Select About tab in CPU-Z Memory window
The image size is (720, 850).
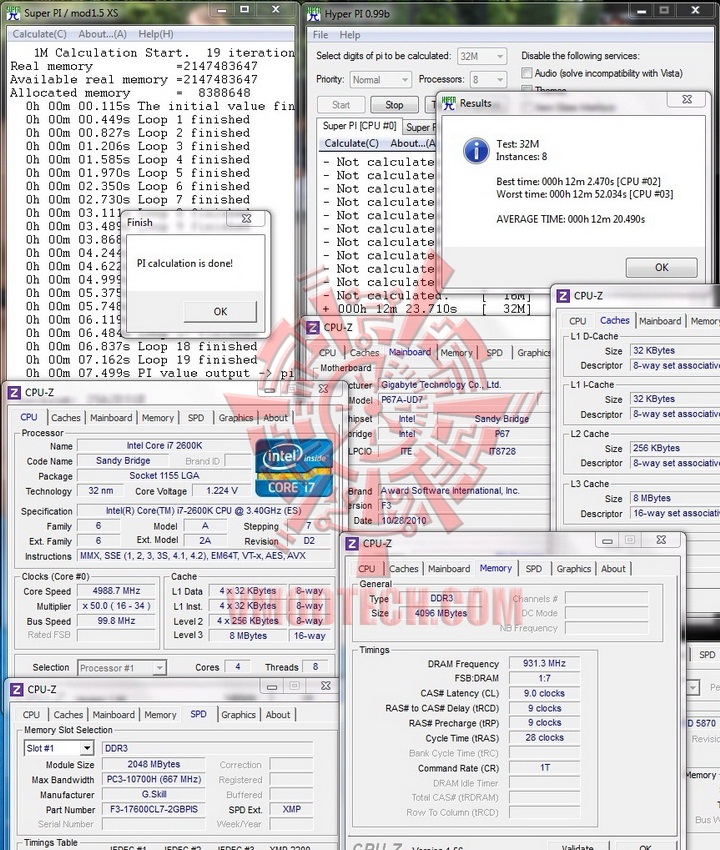[x=613, y=569]
